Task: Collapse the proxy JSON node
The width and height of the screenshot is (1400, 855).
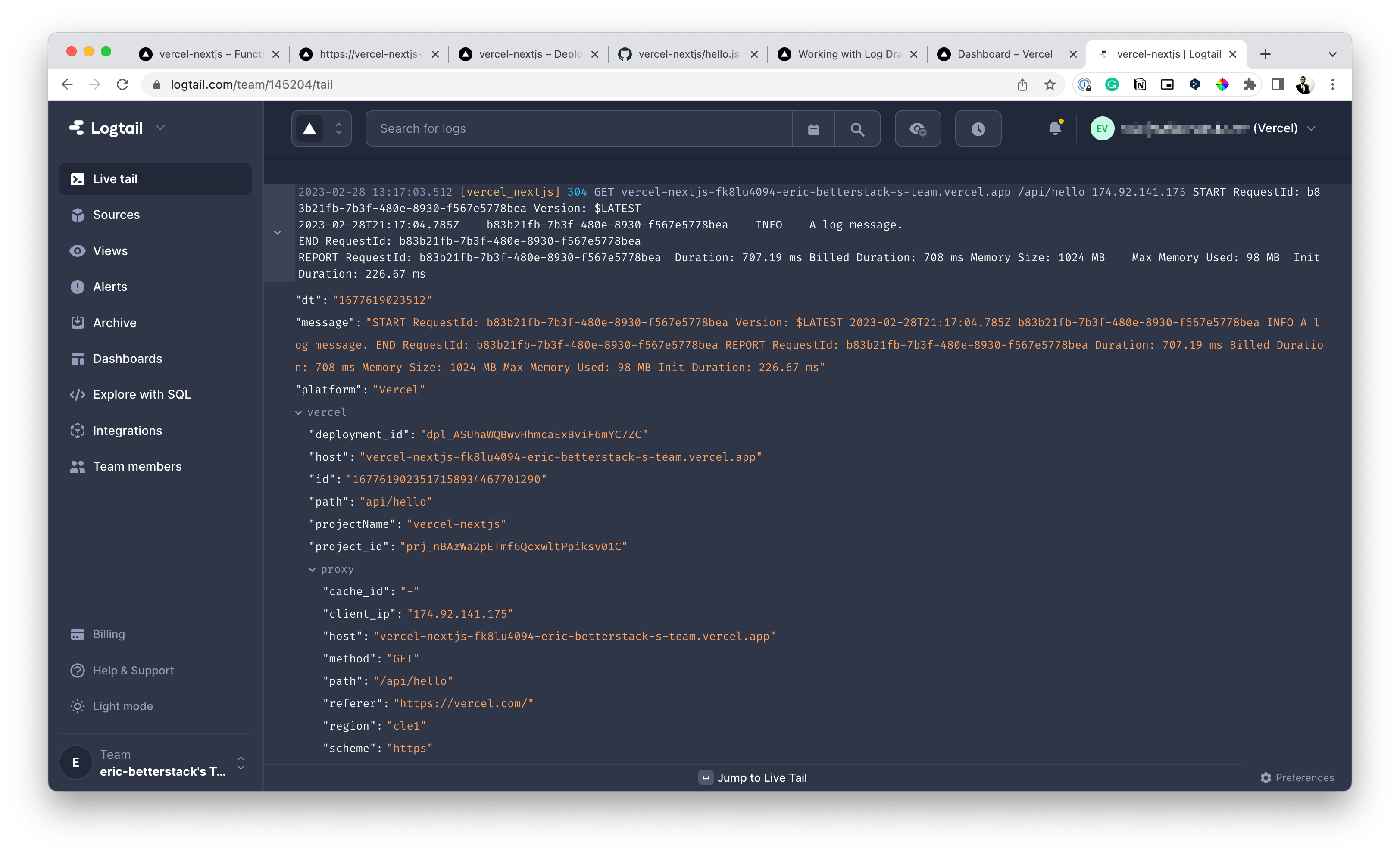Action: [x=312, y=569]
